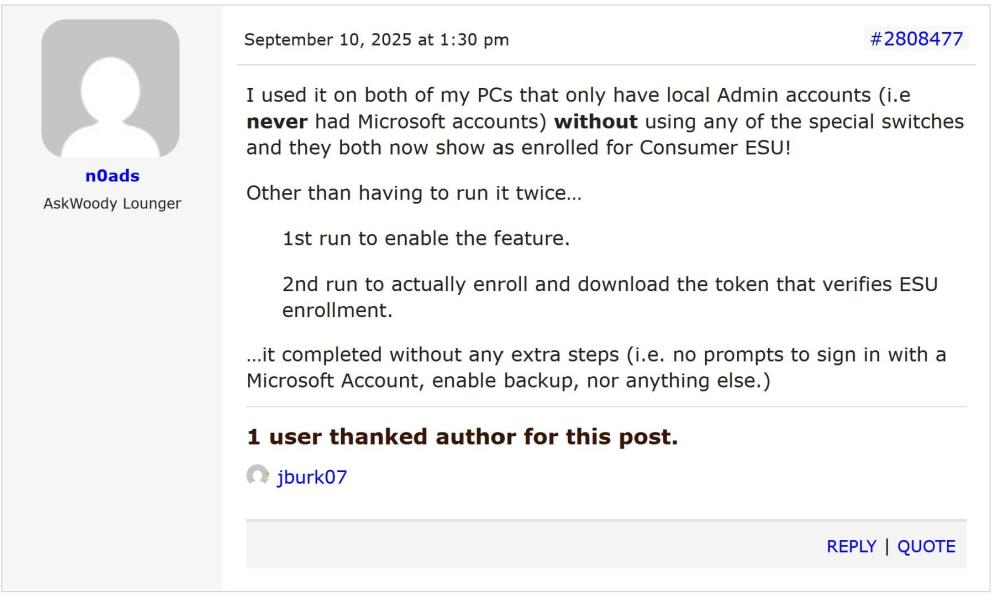Click n0ads' default avatar image

pos(110,87)
